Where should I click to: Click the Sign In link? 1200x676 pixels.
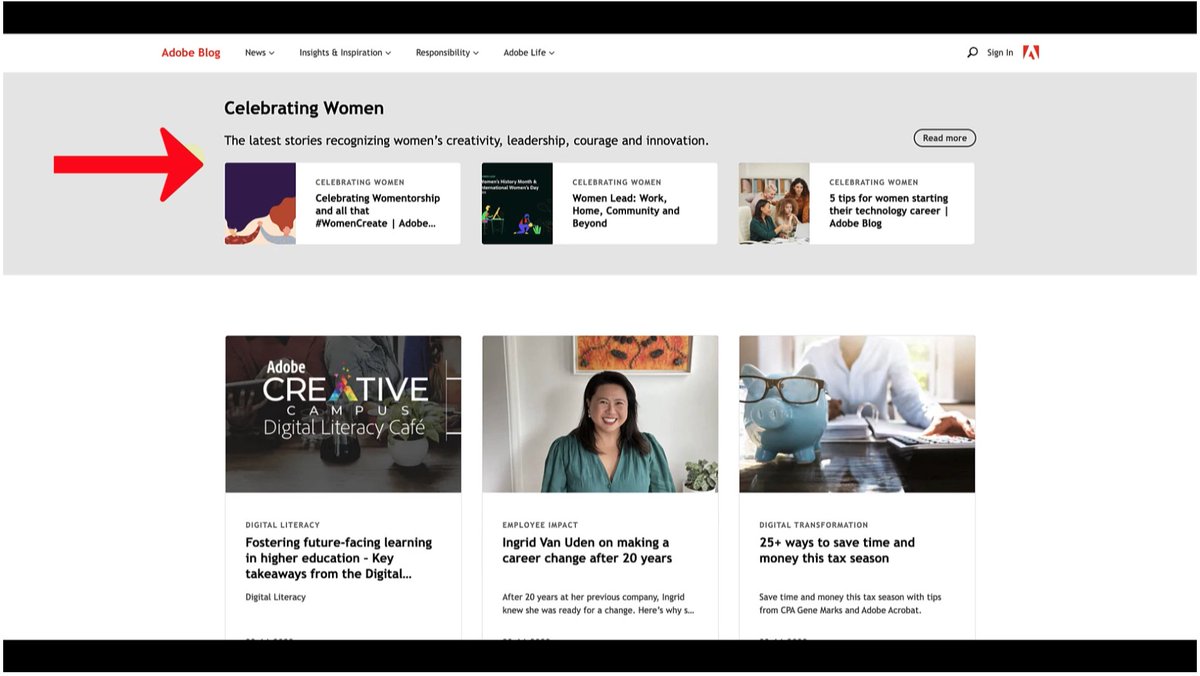[x=1000, y=53]
